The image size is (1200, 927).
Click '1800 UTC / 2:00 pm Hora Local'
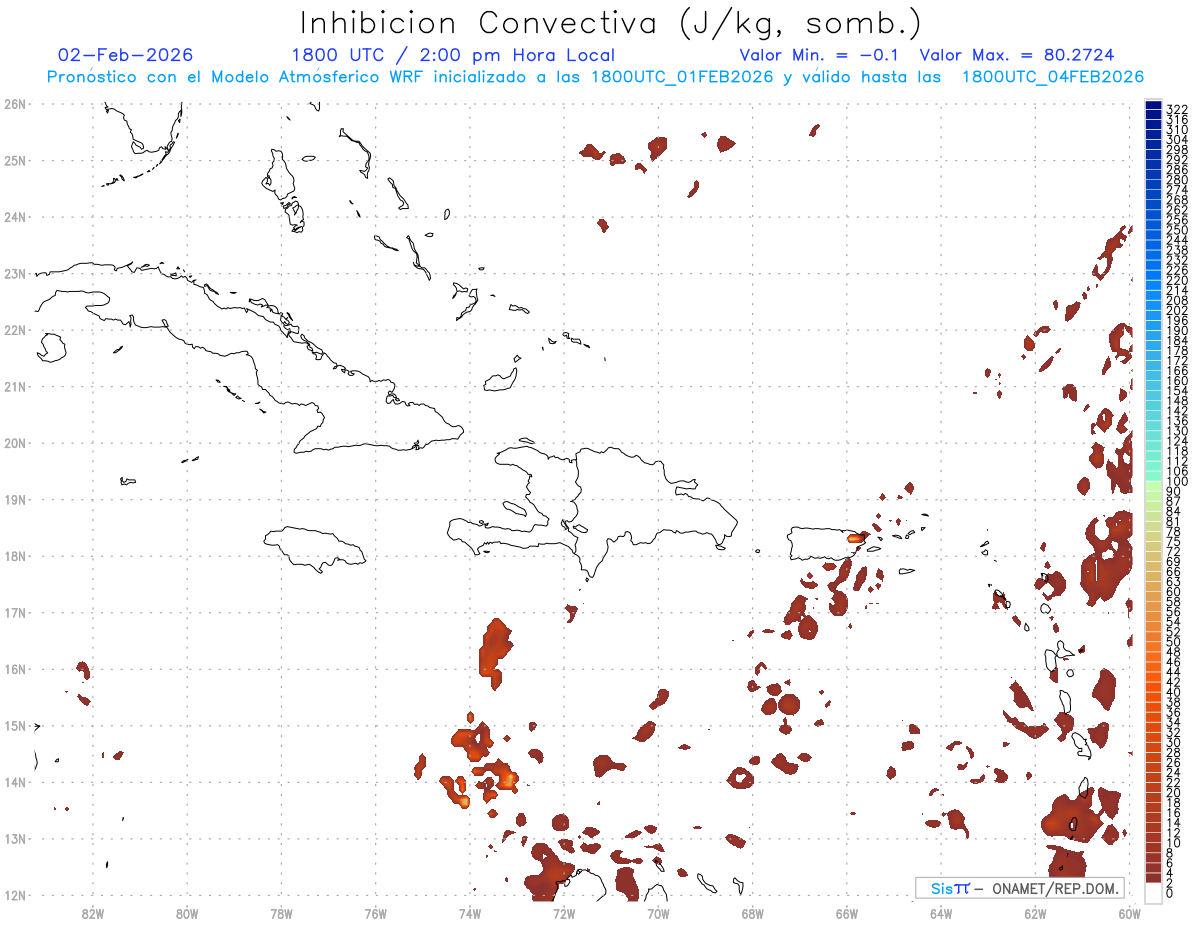coord(453,55)
